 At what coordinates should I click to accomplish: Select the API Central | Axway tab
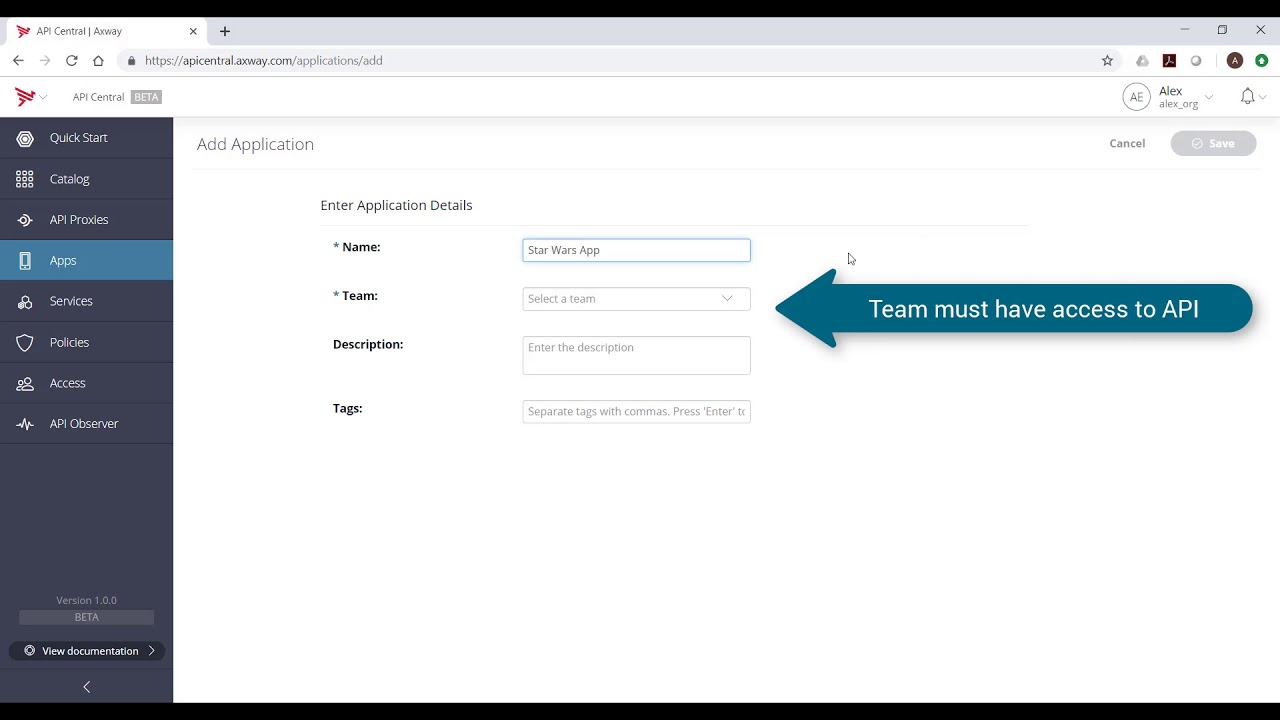coord(104,31)
